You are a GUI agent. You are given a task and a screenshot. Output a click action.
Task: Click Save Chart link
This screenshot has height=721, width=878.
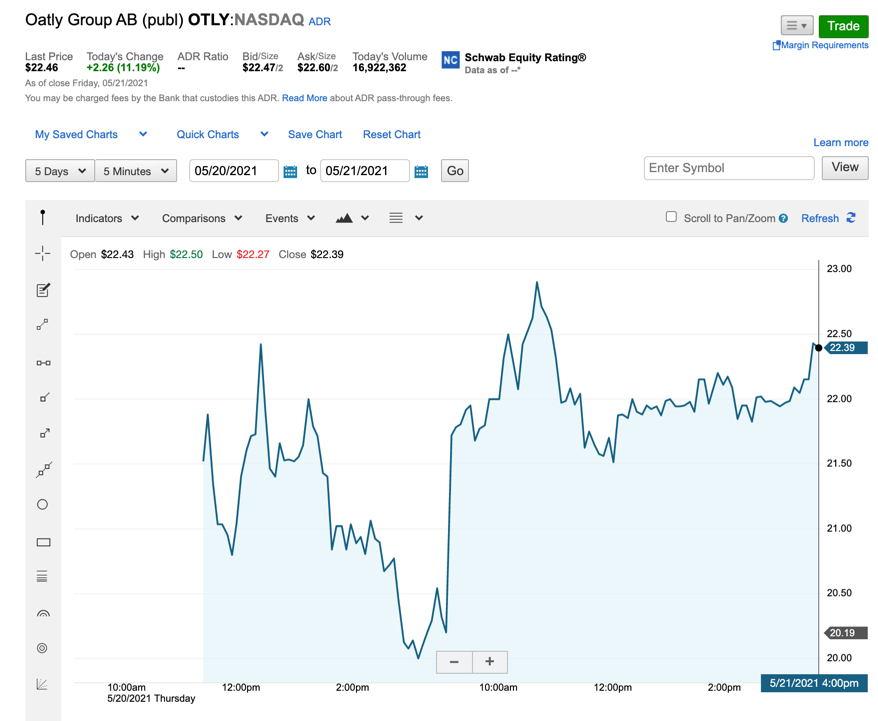(x=315, y=134)
